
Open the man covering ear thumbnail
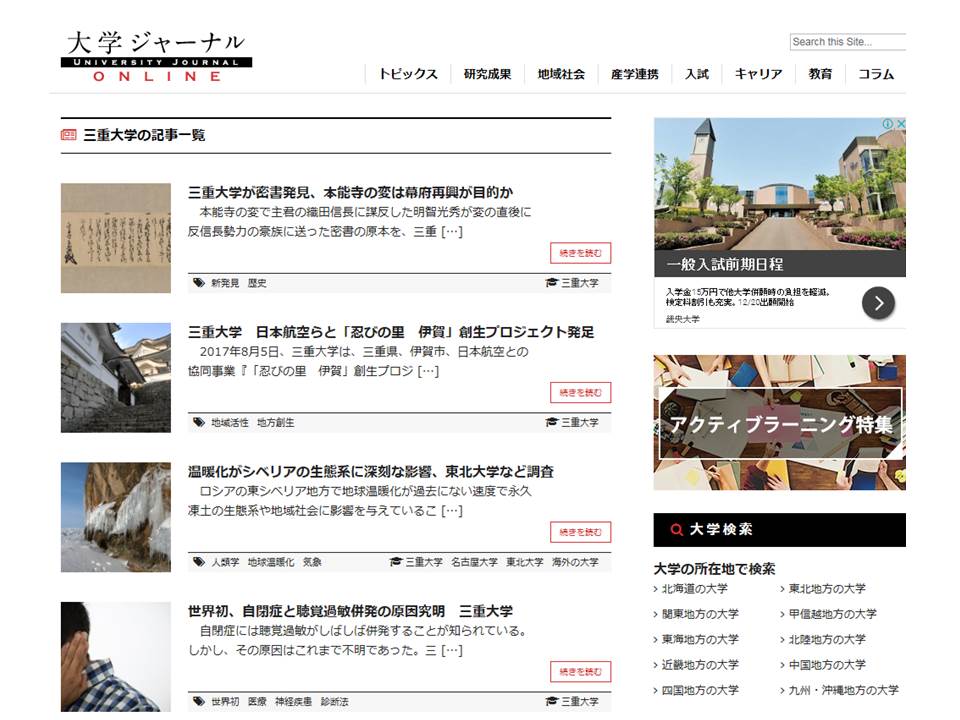pos(116,657)
